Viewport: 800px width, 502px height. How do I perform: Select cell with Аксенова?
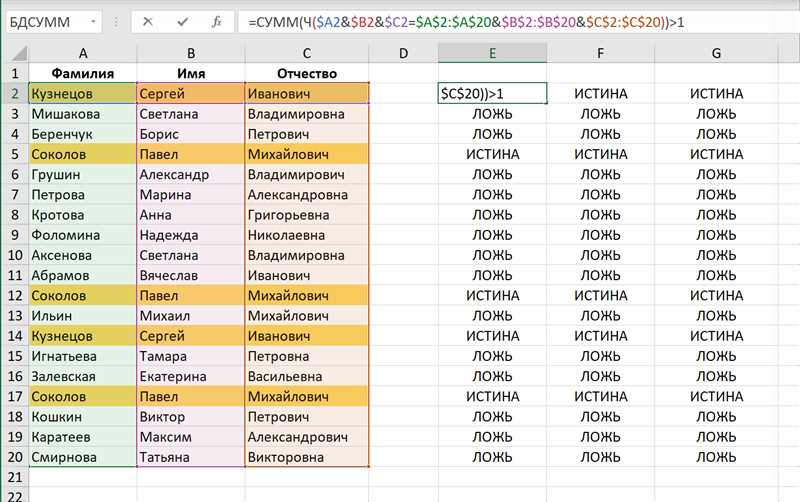pos(83,255)
